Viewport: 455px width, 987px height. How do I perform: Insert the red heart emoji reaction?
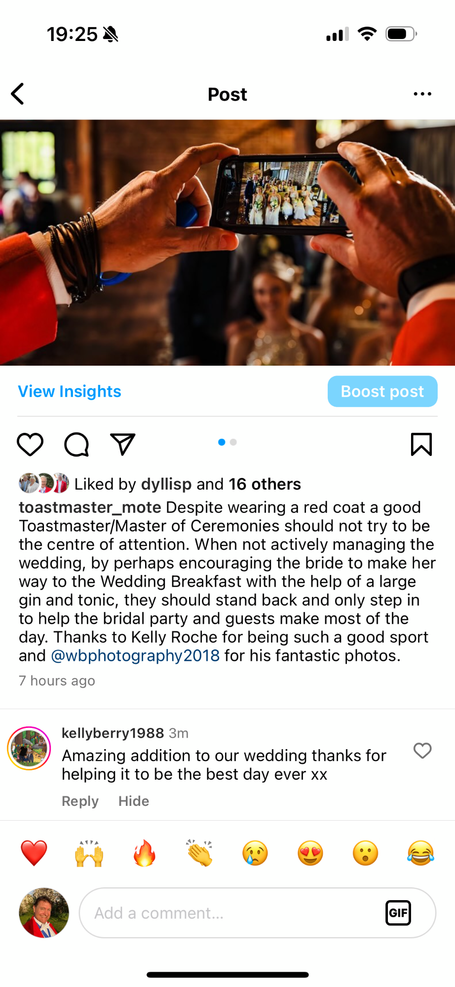coord(34,854)
